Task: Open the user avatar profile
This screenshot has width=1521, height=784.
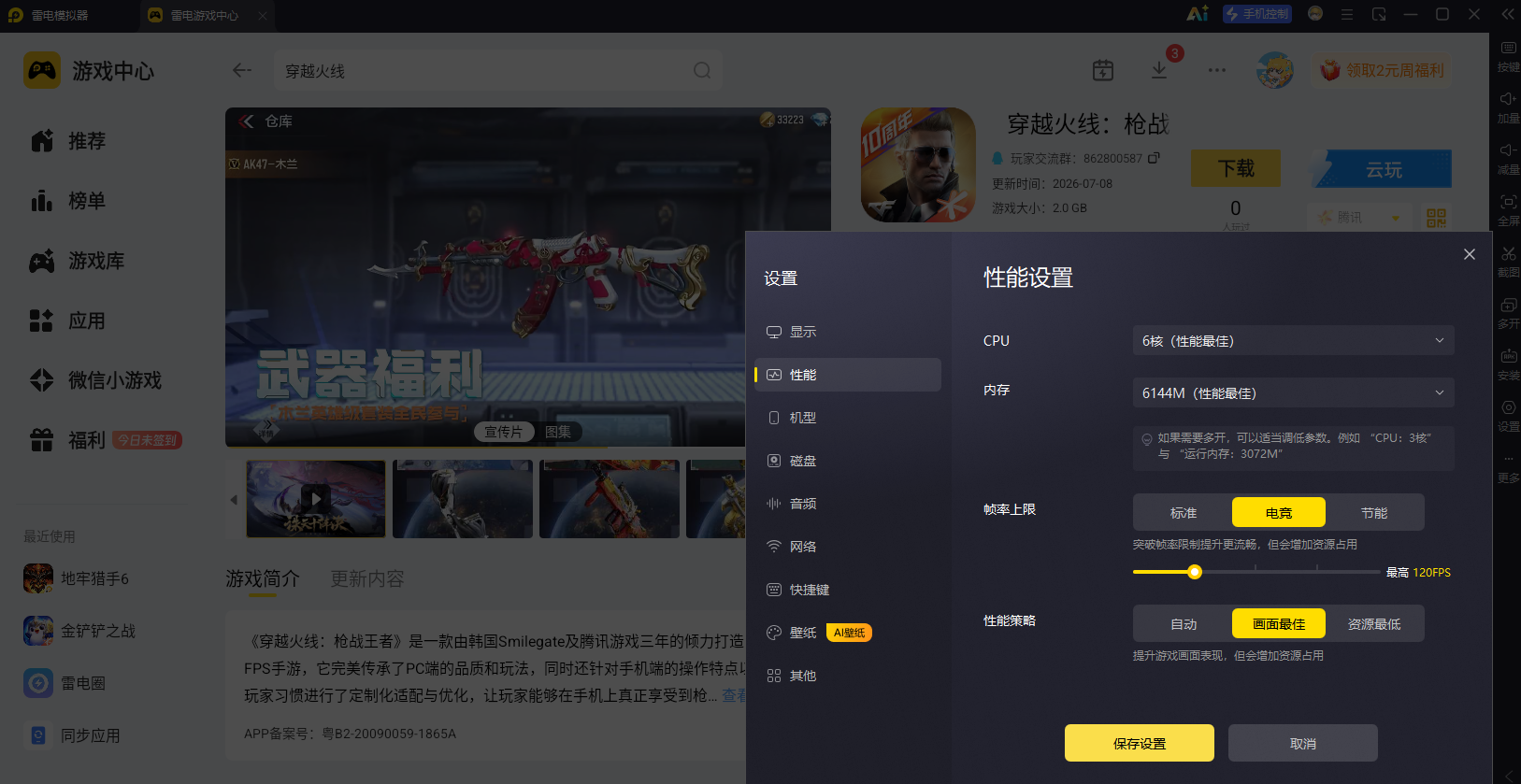Action: 1275,70
